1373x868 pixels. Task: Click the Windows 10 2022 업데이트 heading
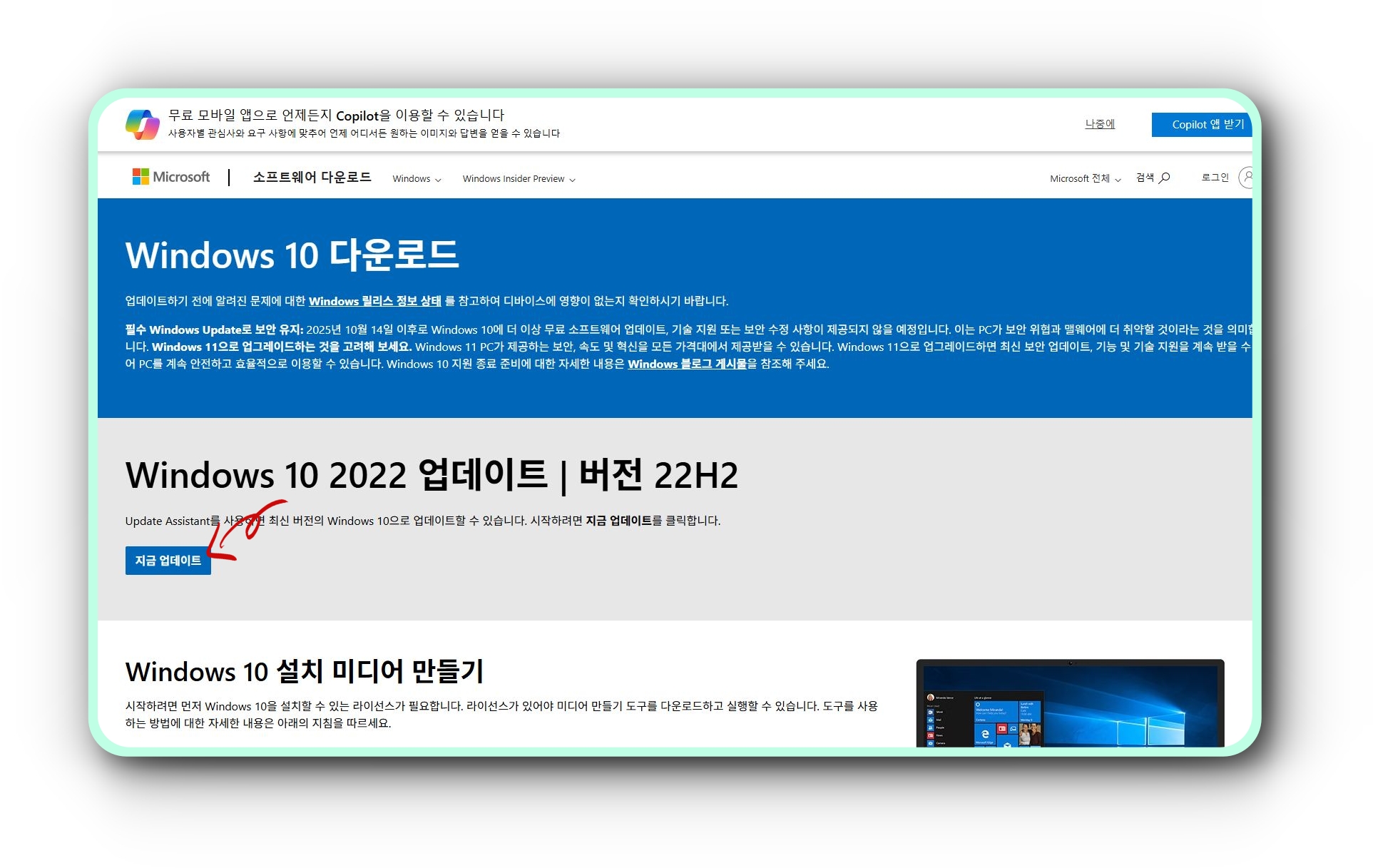click(432, 475)
